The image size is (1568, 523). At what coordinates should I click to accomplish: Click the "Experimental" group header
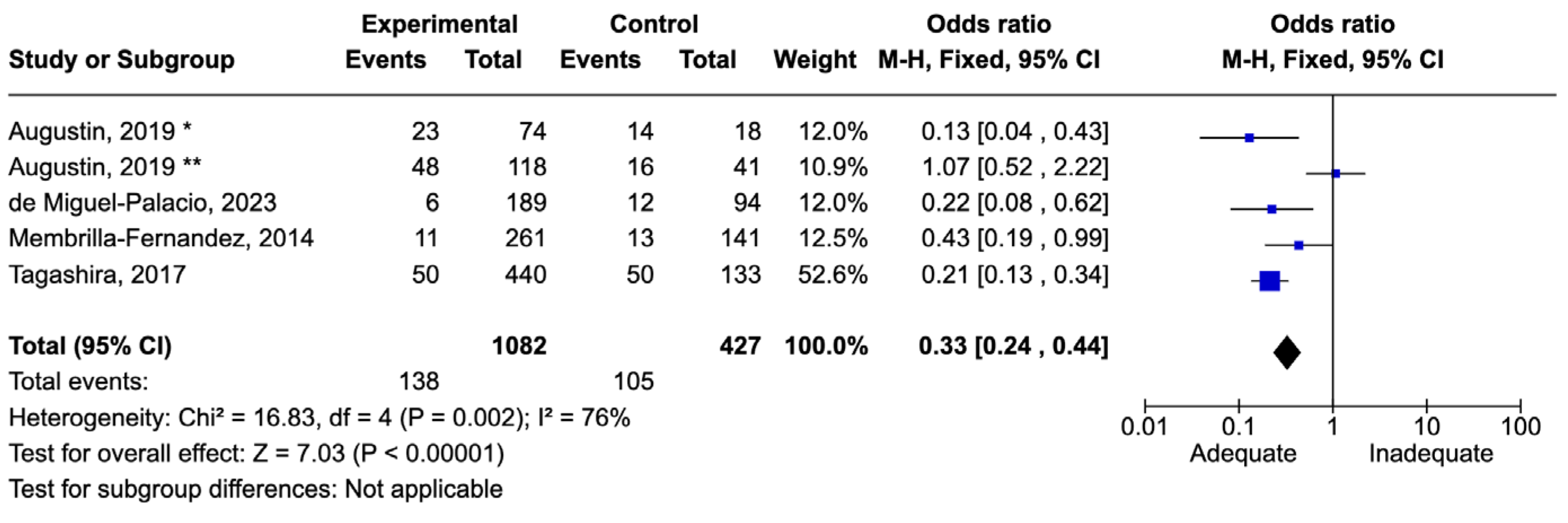[x=439, y=24]
